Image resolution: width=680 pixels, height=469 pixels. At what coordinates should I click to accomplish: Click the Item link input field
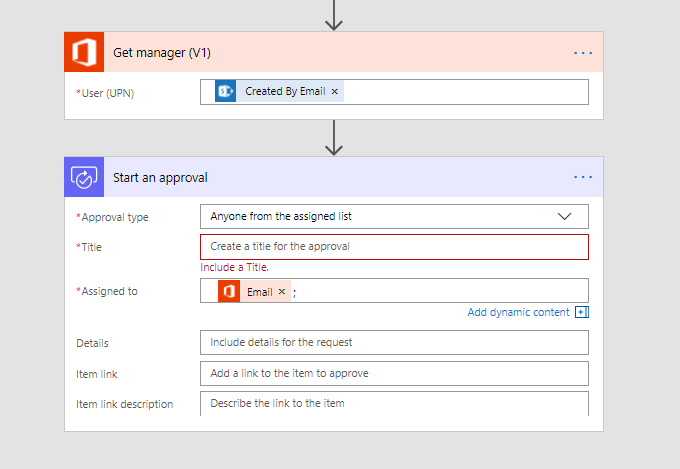394,374
